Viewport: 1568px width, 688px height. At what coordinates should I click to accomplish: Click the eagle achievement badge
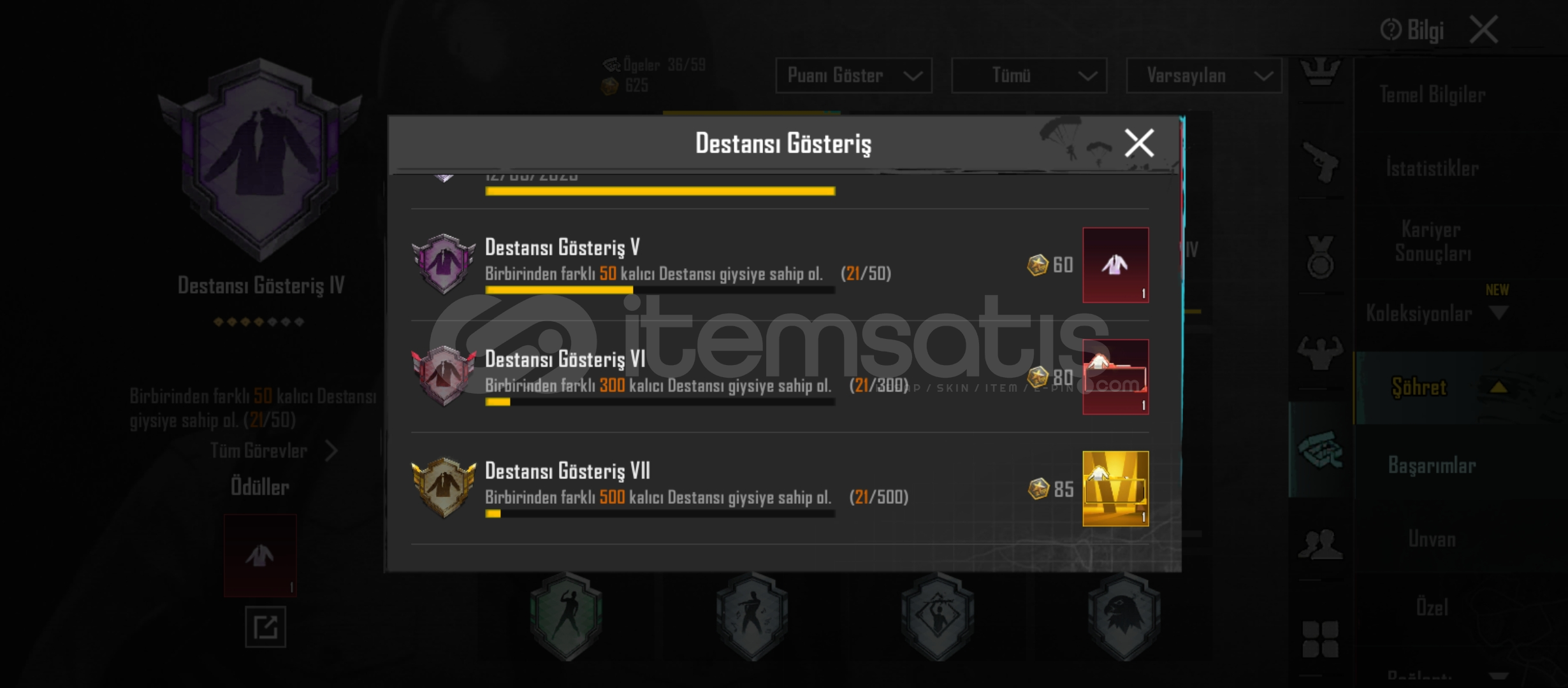point(1123,615)
